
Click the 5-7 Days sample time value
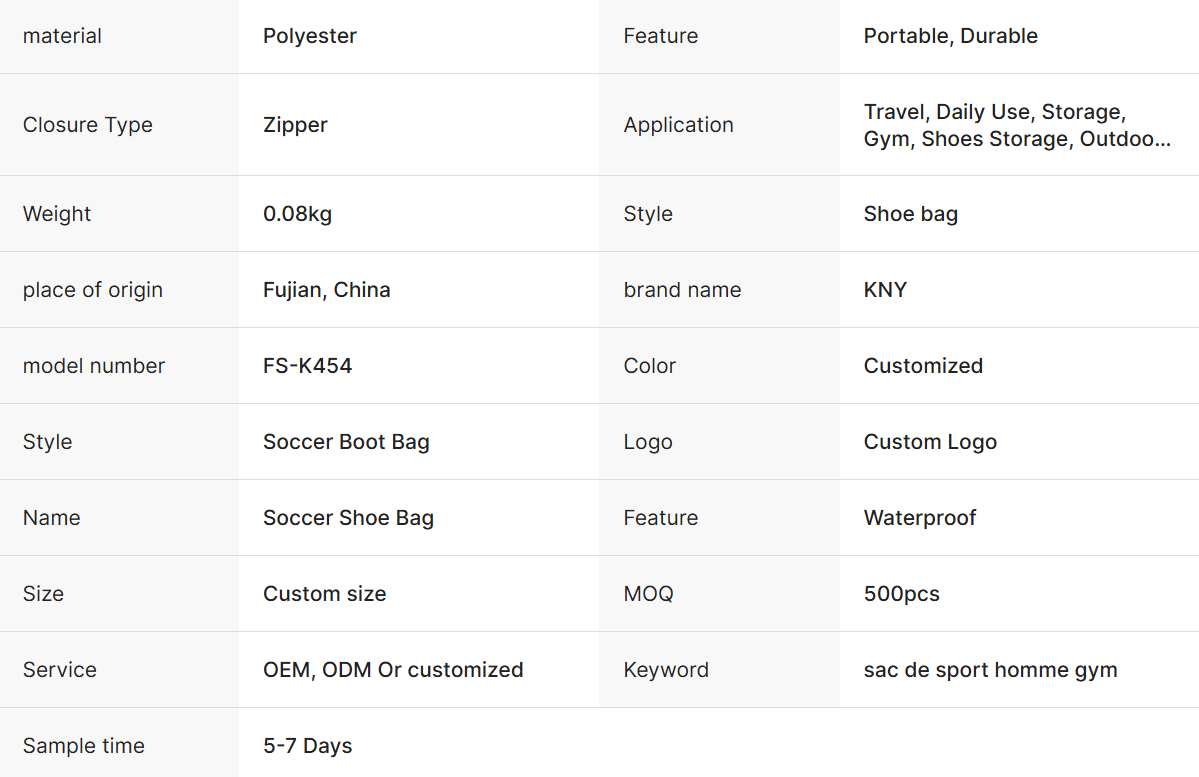tap(307, 746)
